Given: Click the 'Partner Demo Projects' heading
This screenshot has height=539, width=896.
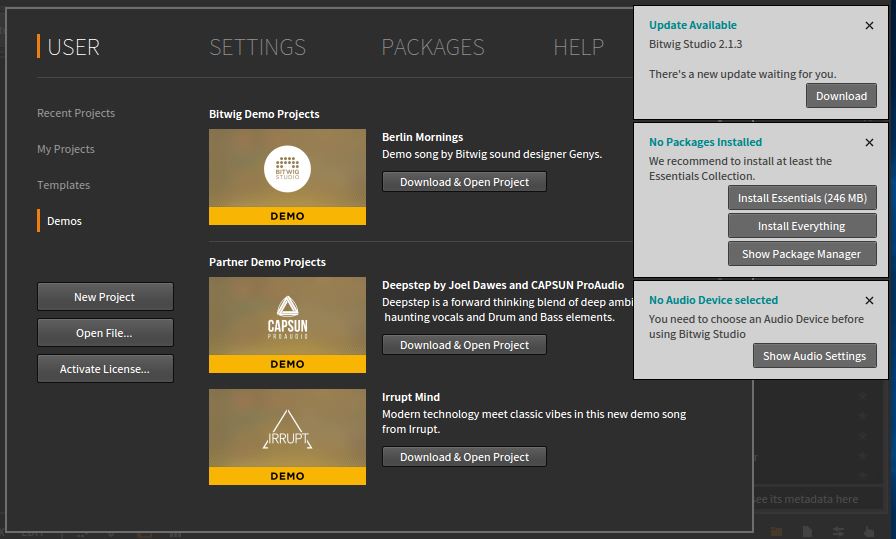Looking at the screenshot, I should pos(267,262).
